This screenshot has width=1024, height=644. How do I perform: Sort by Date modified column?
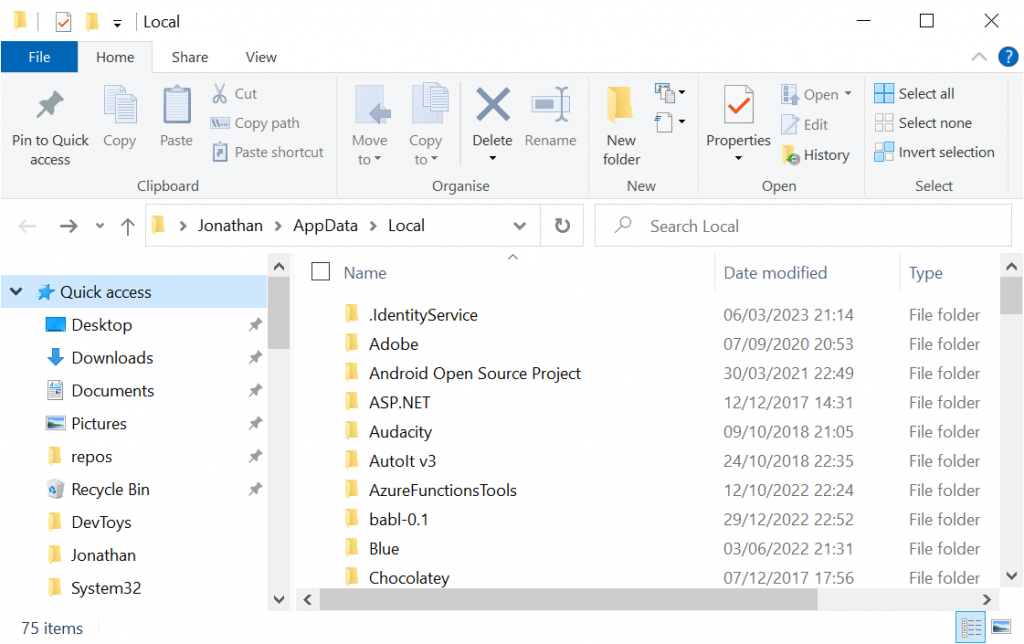coord(775,272)
